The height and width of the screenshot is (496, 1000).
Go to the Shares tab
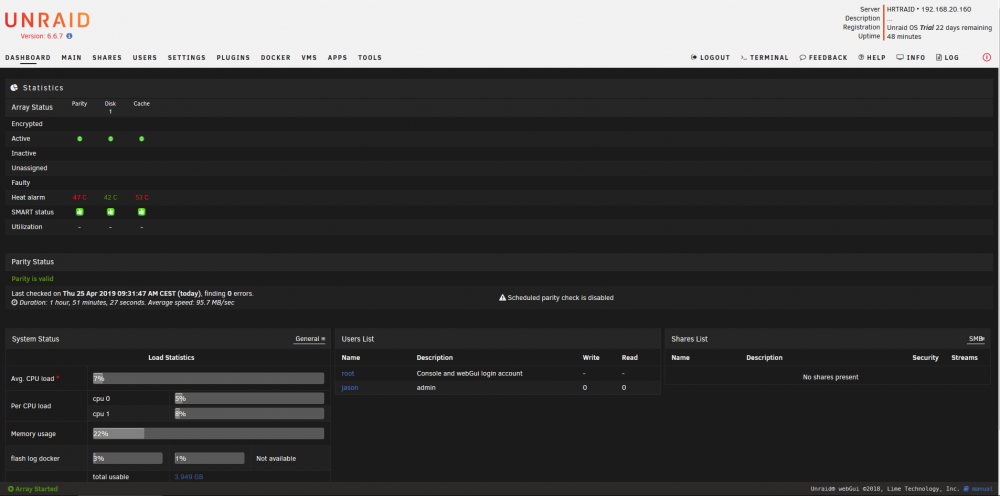pyautogui.click(x=107, y=57)
